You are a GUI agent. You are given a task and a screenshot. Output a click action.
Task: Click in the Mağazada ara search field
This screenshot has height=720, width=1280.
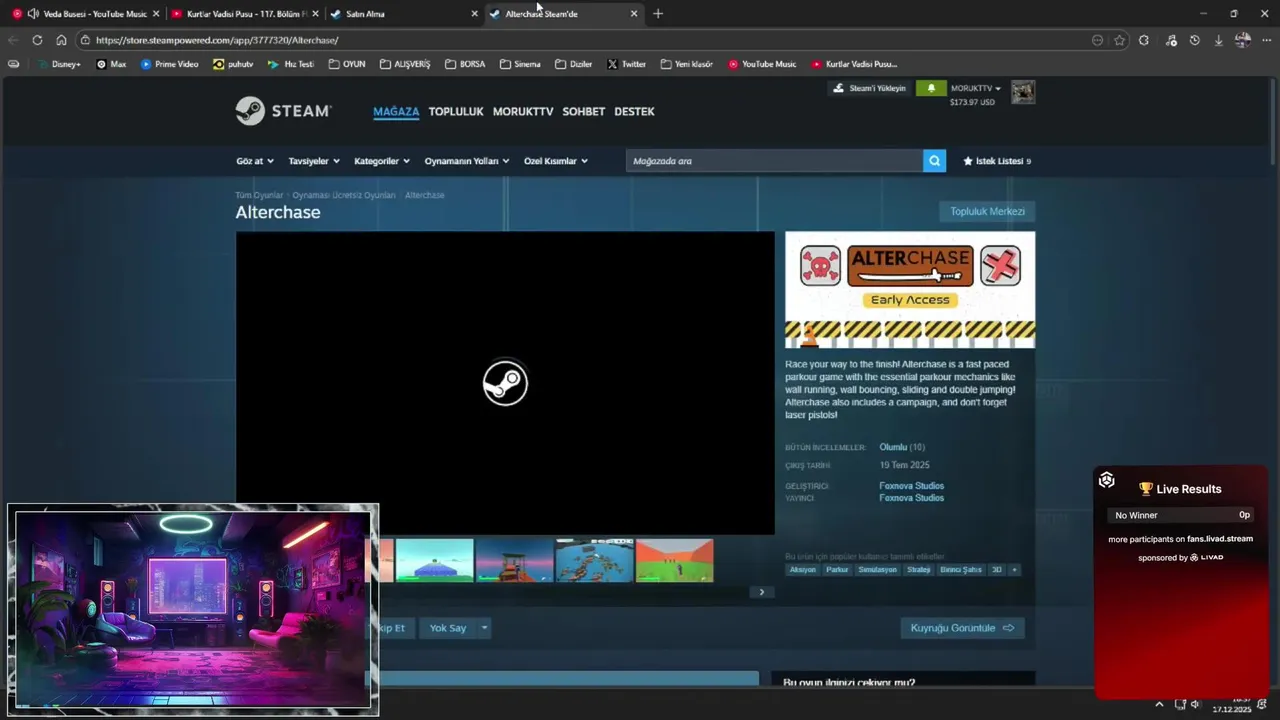[775, 161]
